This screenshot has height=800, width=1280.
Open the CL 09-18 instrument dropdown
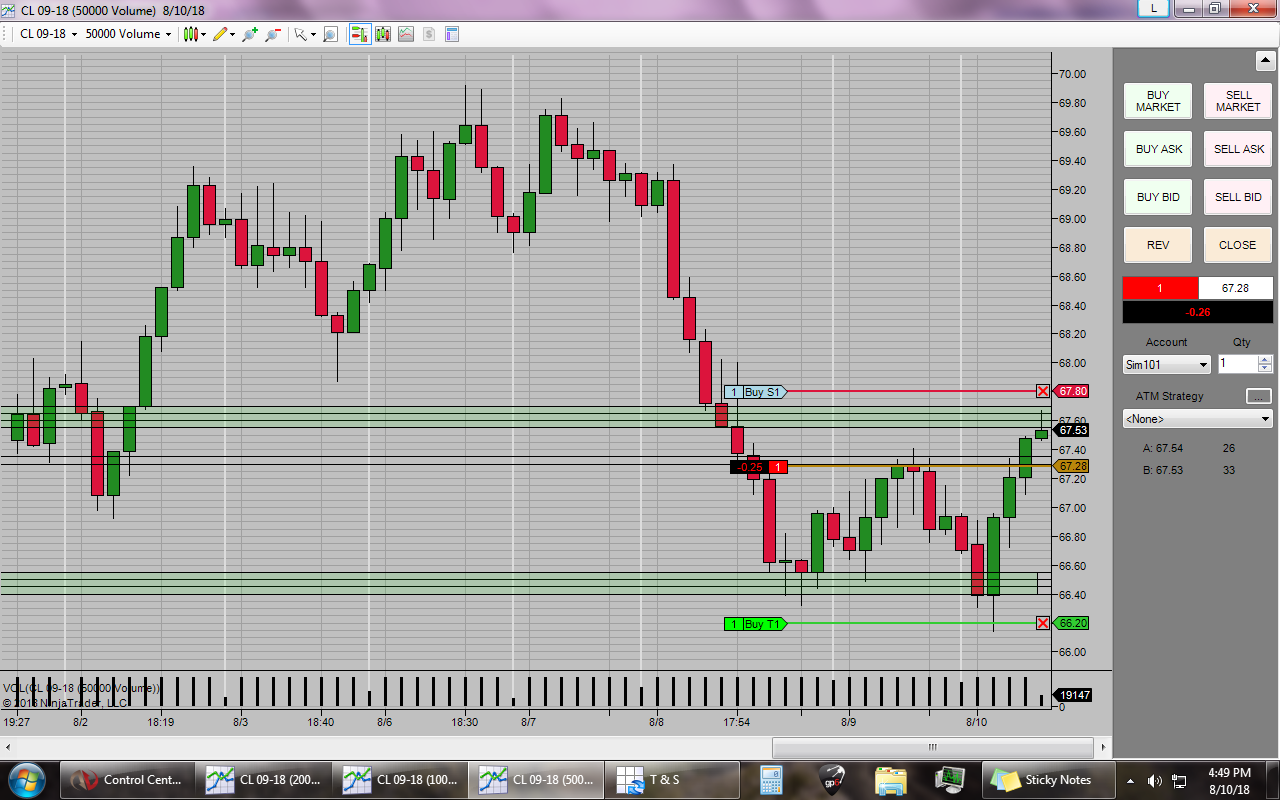(x=48, y=34)
